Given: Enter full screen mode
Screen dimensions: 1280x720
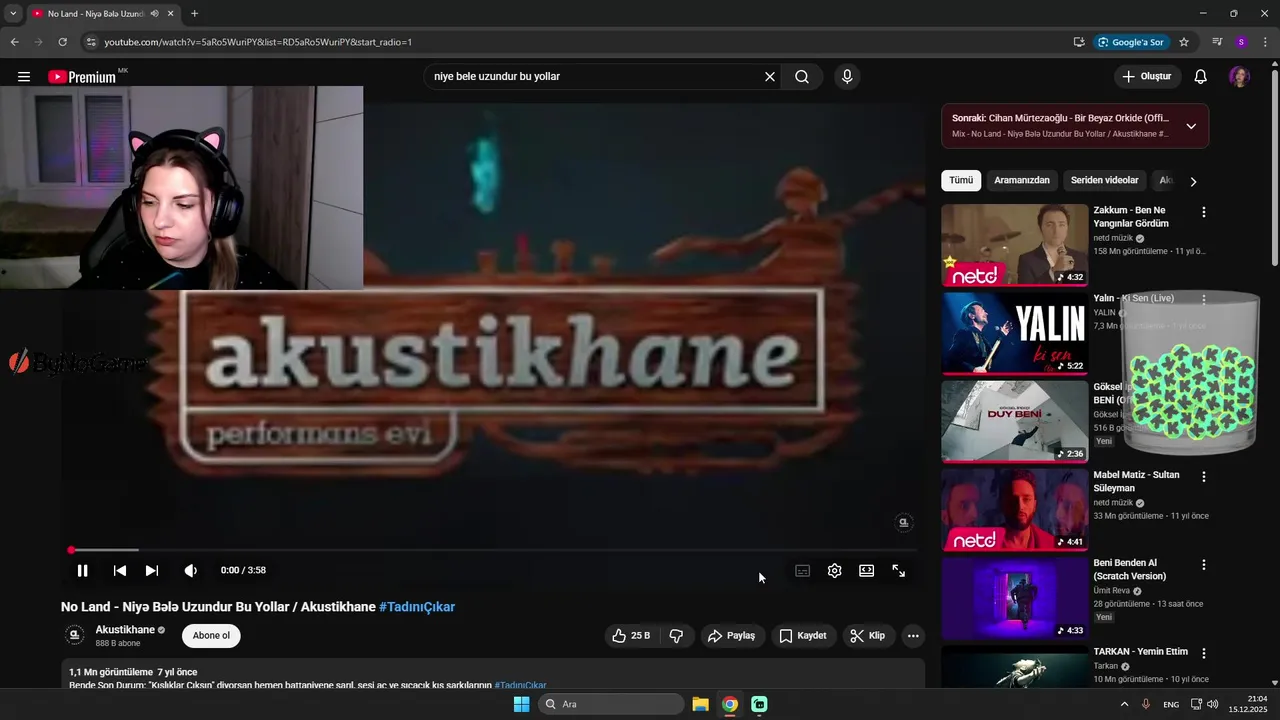Looking at the screenshot, I should [x=899, y=571].
